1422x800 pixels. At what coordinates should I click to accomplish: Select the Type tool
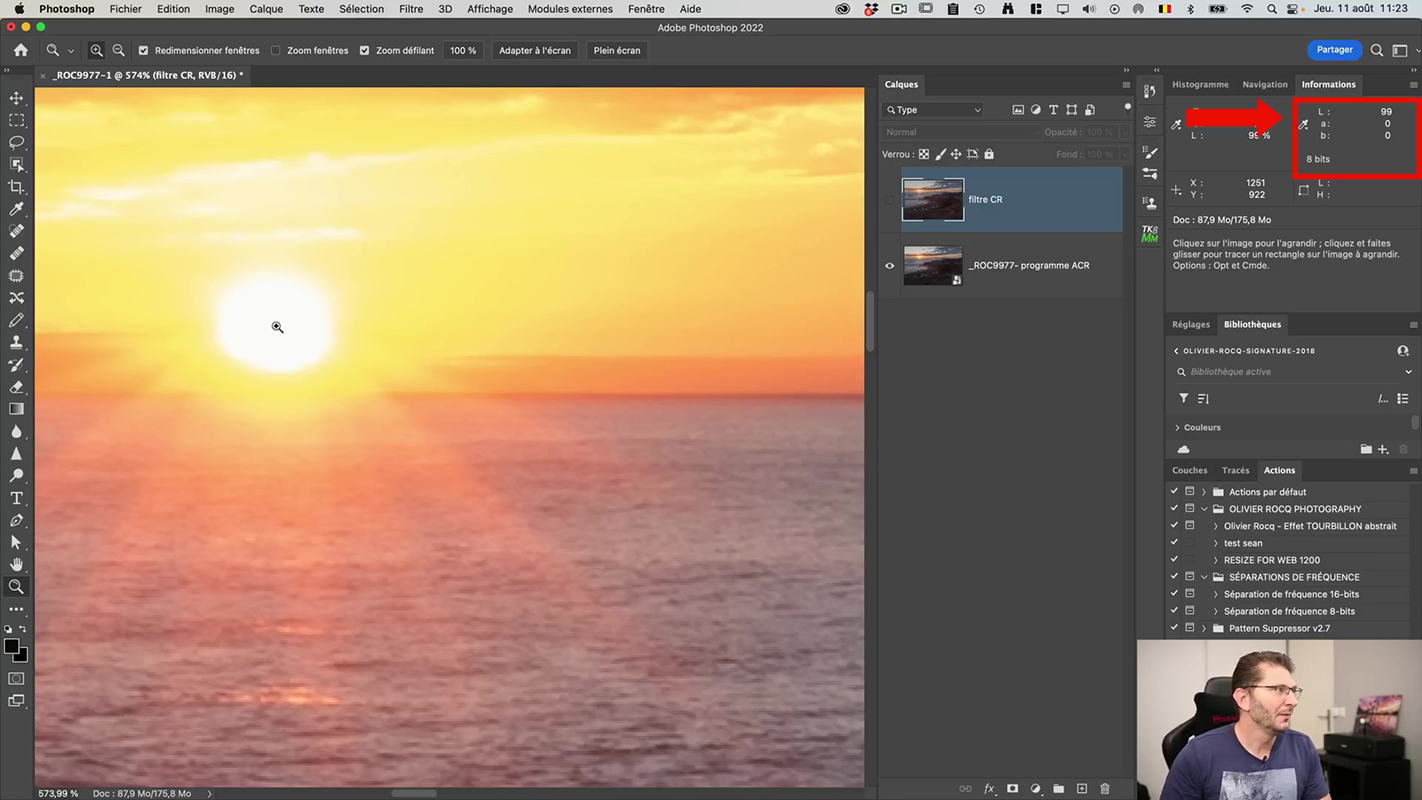coord(16,498)
